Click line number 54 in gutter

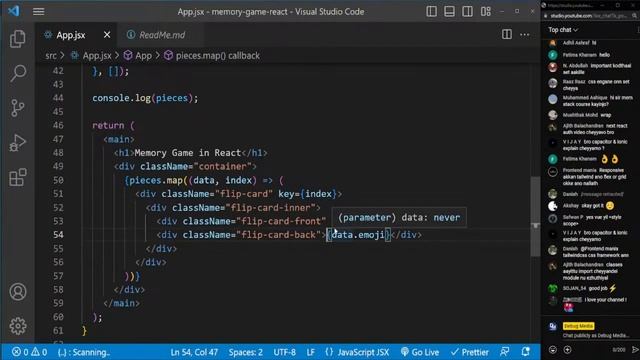[x=58, y=235]
